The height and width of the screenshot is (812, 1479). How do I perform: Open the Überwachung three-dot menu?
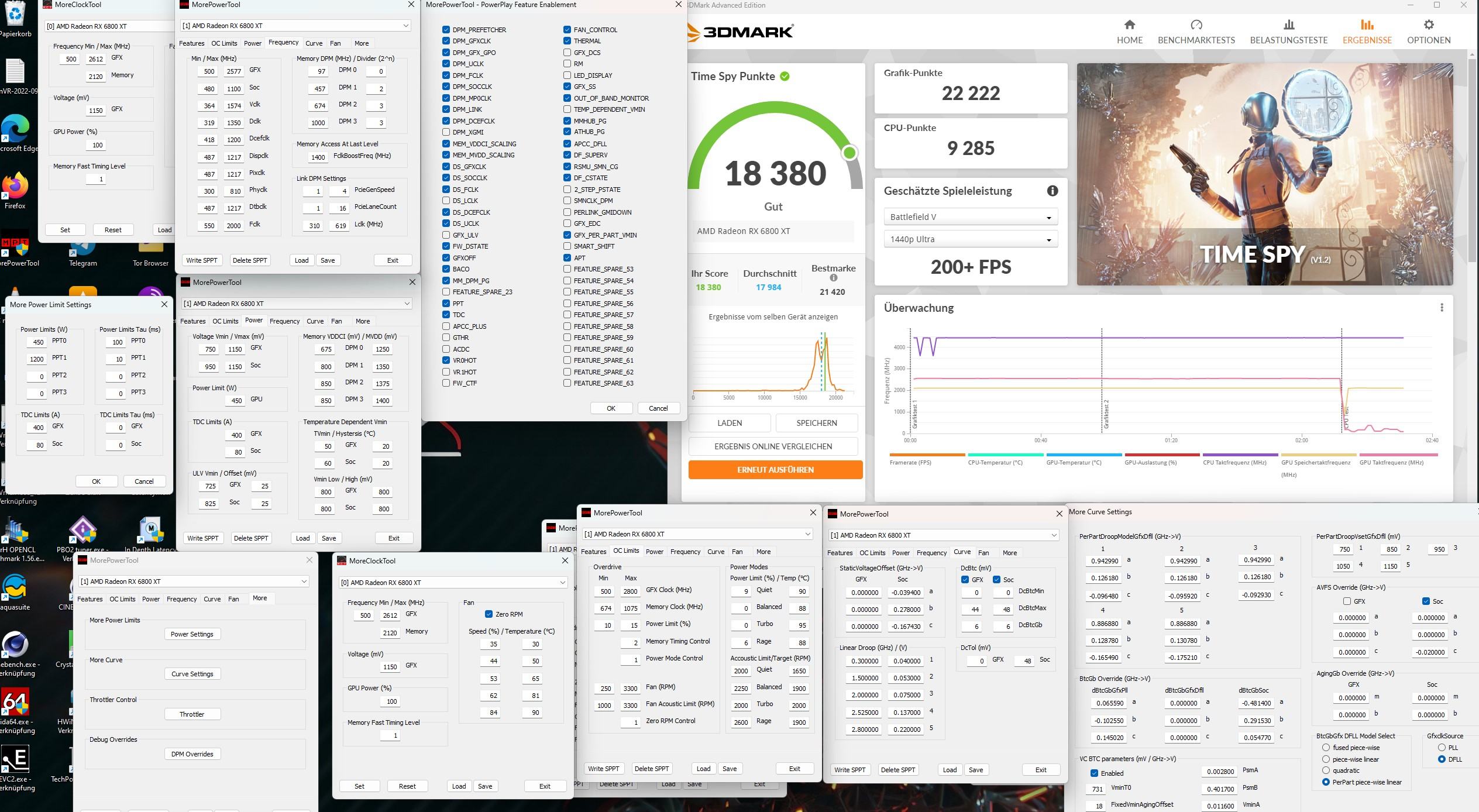coord(1442,308)
